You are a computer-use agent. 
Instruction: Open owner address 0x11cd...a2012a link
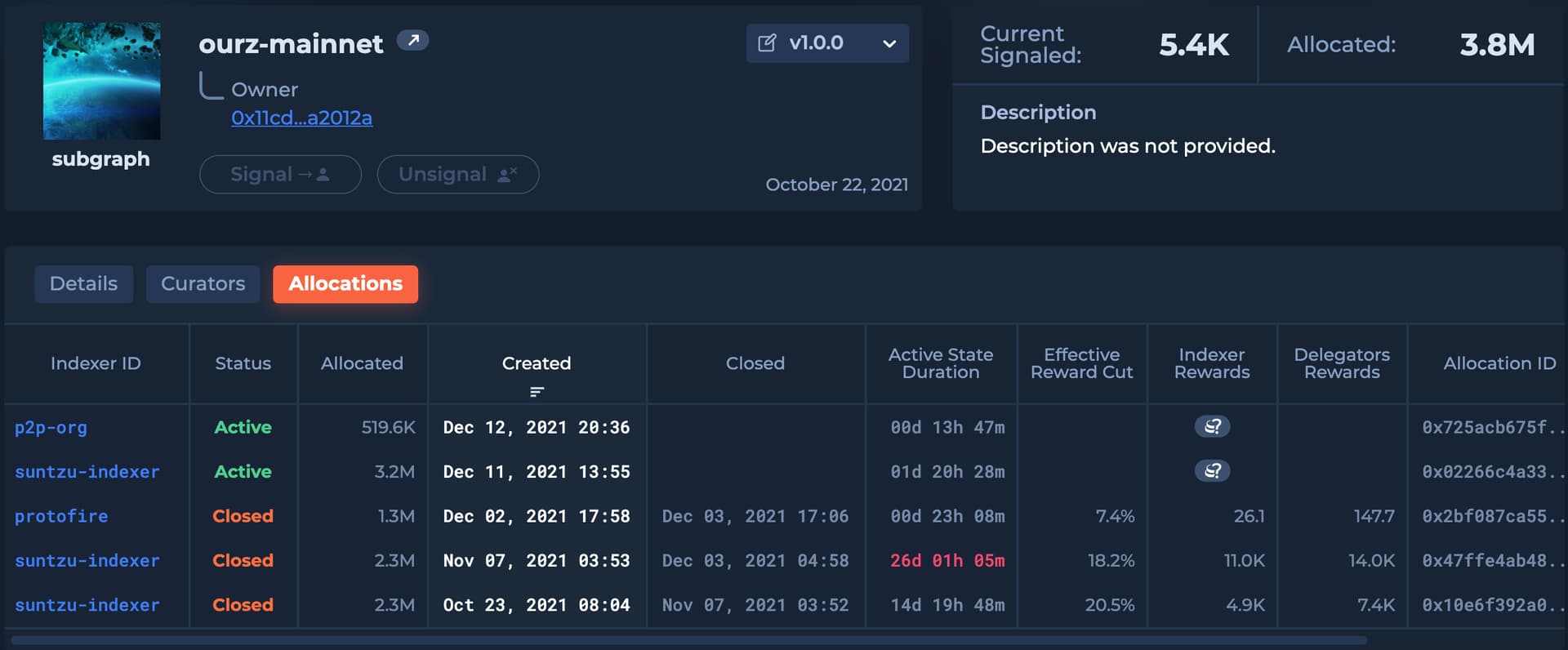click(301, 118)
